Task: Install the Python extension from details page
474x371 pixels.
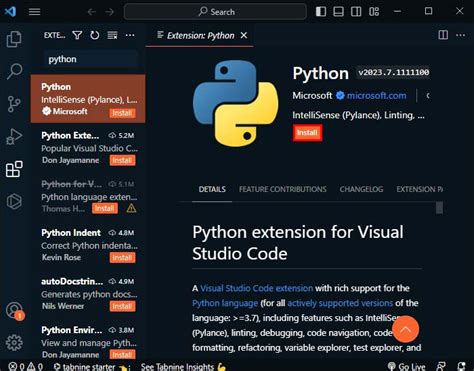Action: point(307,133)
